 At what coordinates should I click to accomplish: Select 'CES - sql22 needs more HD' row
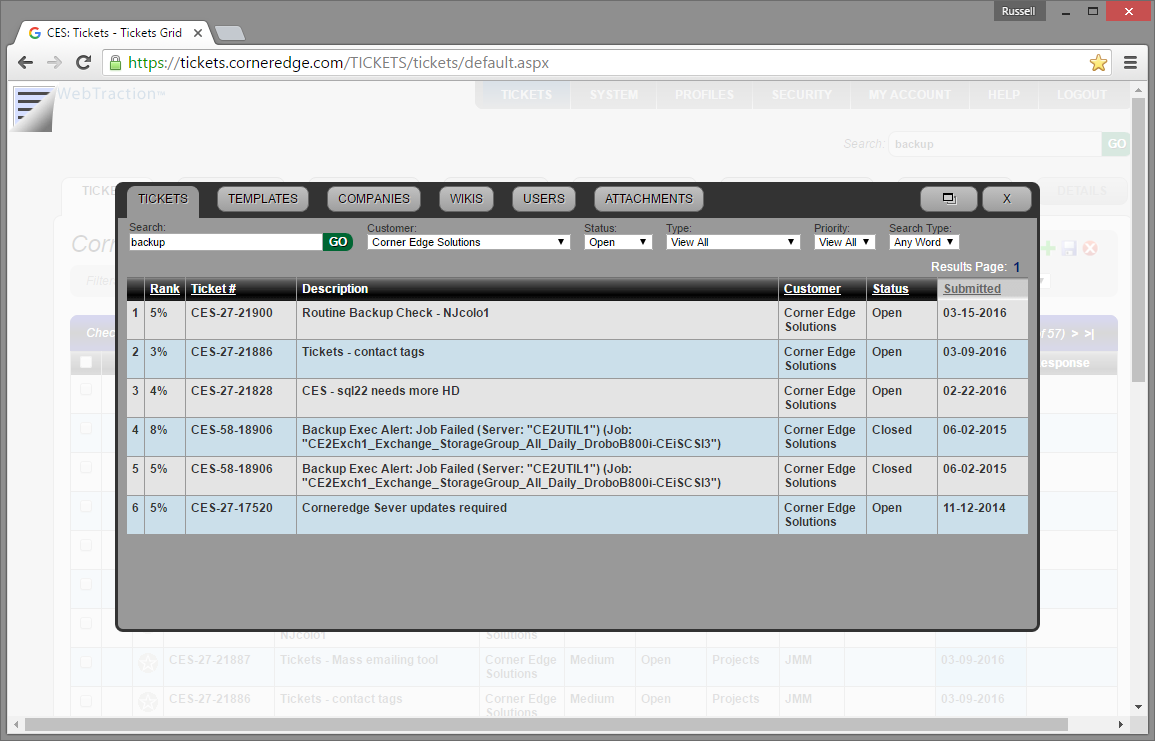578,398
